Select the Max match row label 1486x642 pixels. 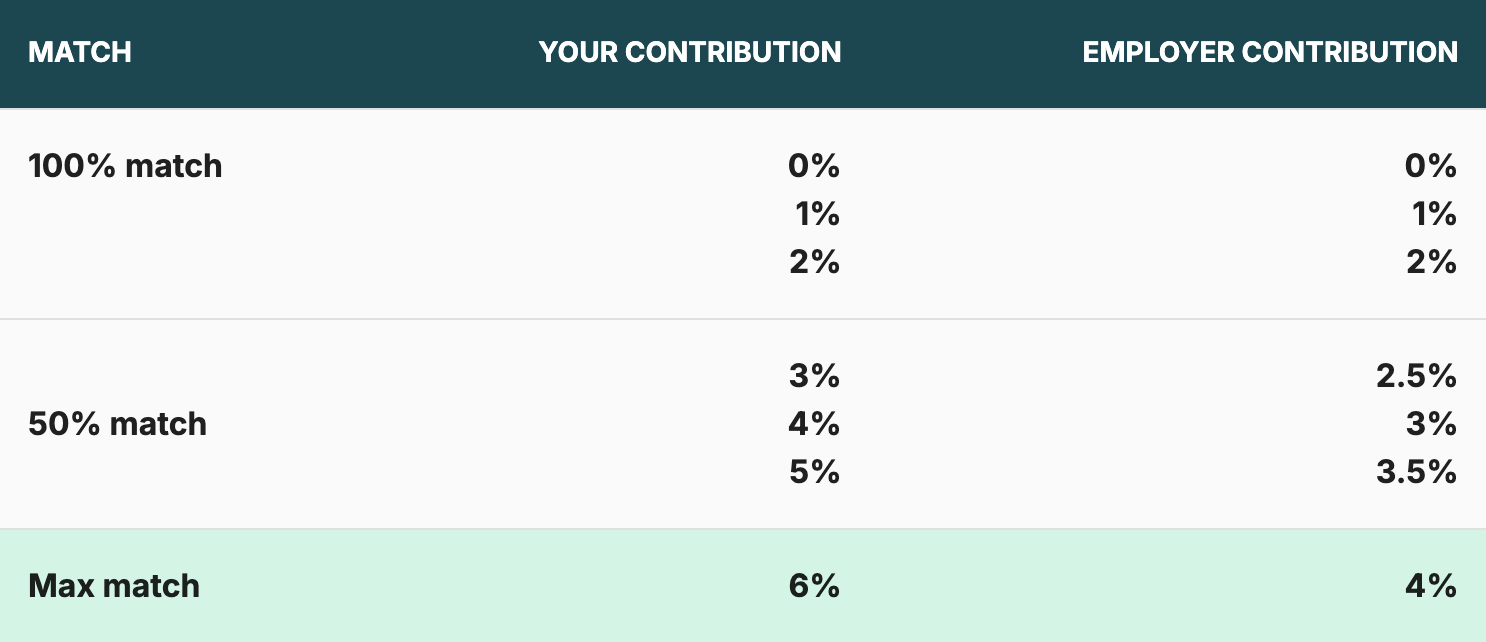click(x=114, y=586)
